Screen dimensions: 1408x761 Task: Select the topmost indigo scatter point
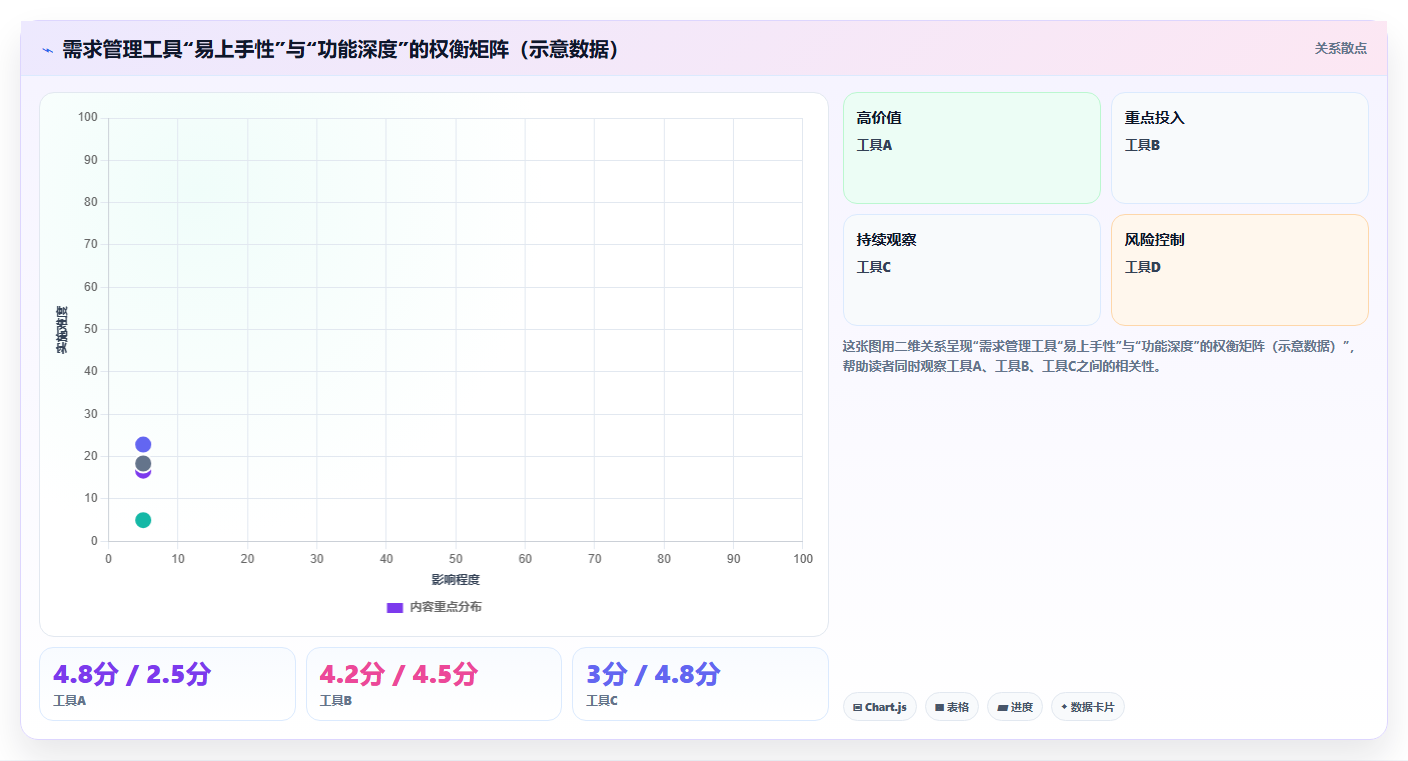tap(143, 445)
